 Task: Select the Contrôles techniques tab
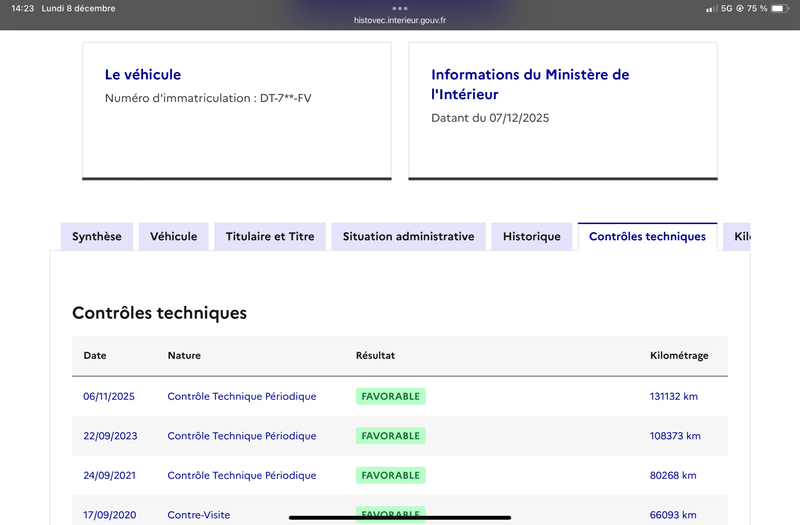pyautogui.click(x=647, y=237)
